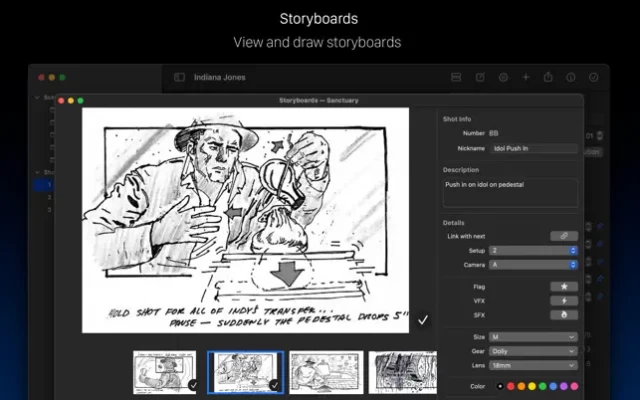640x400 pixels.
Task: Open the info icon in toolbar
Action: [571, 77]
